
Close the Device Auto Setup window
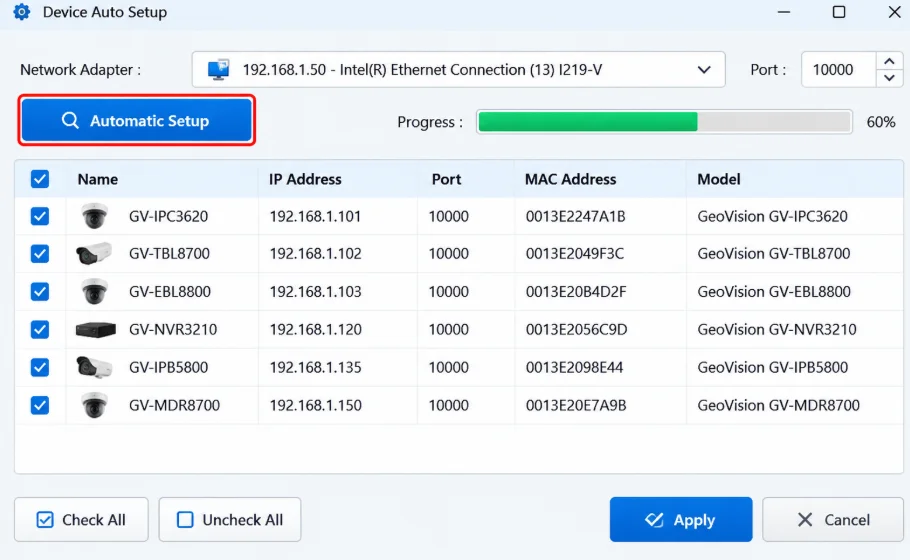point(894,12)
